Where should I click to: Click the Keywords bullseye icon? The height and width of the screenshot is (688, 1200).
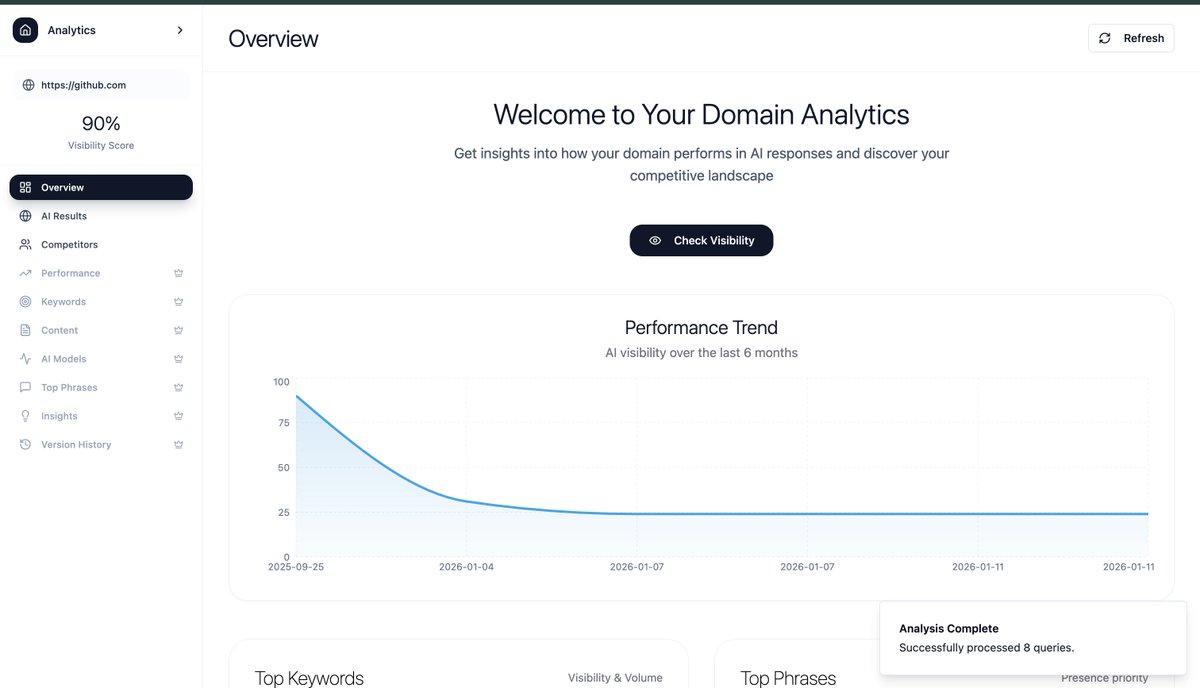24,301
